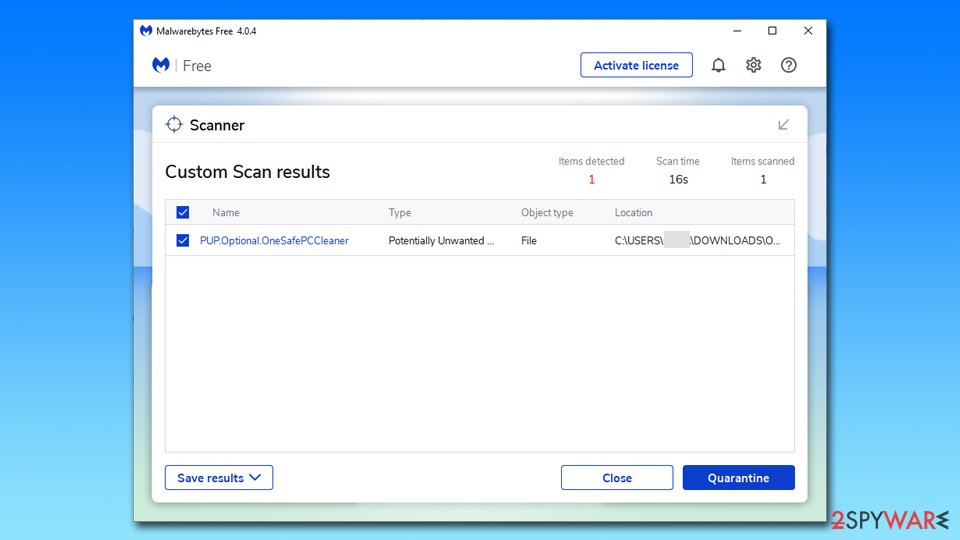Sort by the Name column header
Image resolution: width=960 pixels, height=540 pixels.
(226, 212)
